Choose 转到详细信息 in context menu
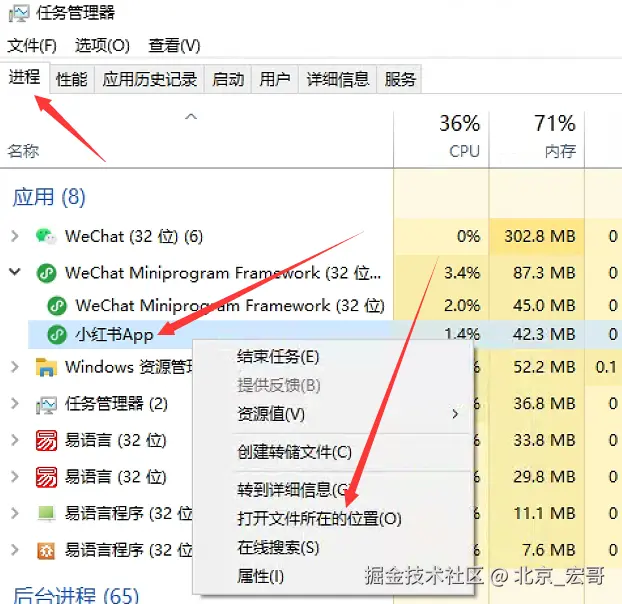Image resolution: width=622 pixels, height=604 pixels. tap(333, 490)
